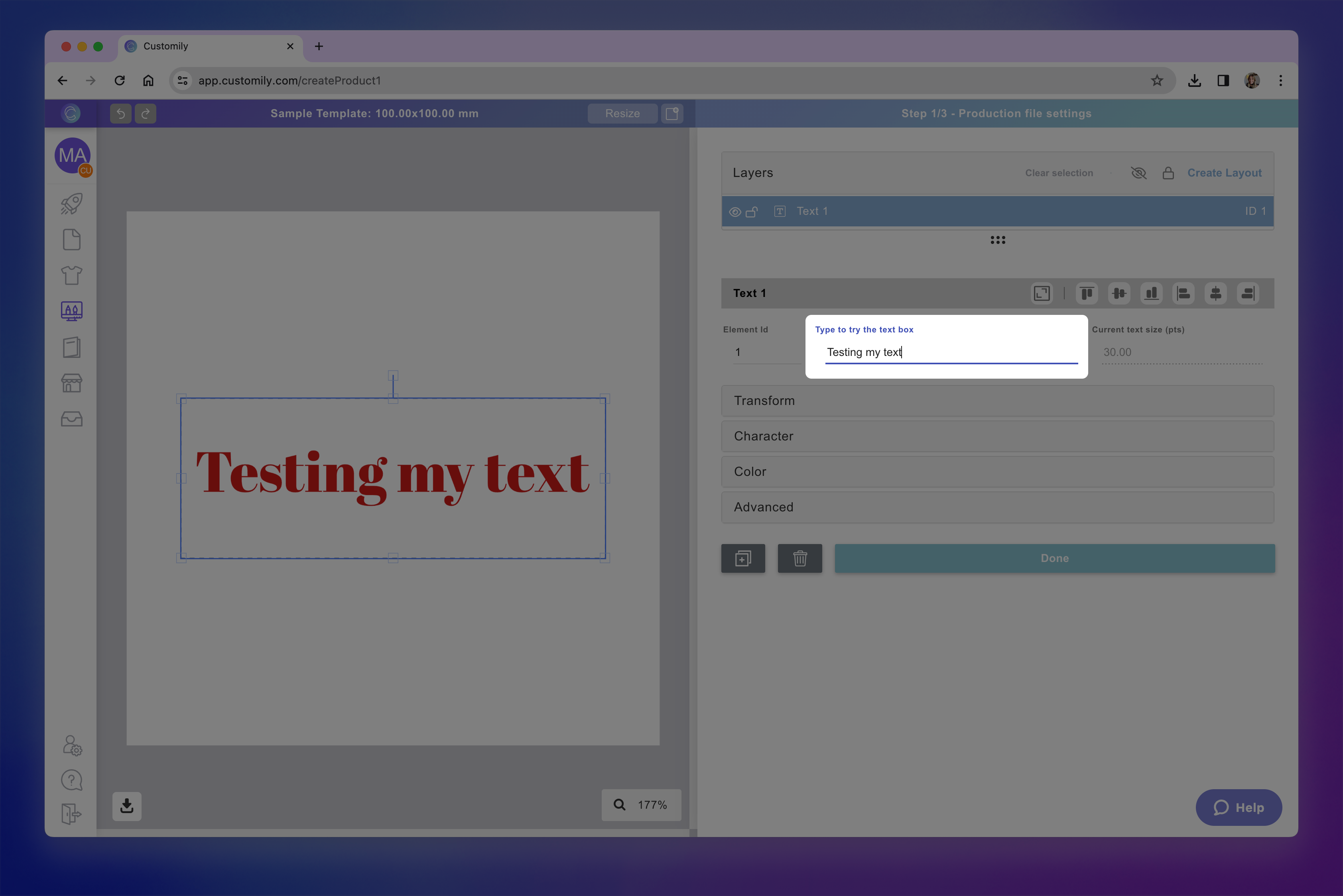
Task: Expand the Advanced section
Action: pos(997,507)
